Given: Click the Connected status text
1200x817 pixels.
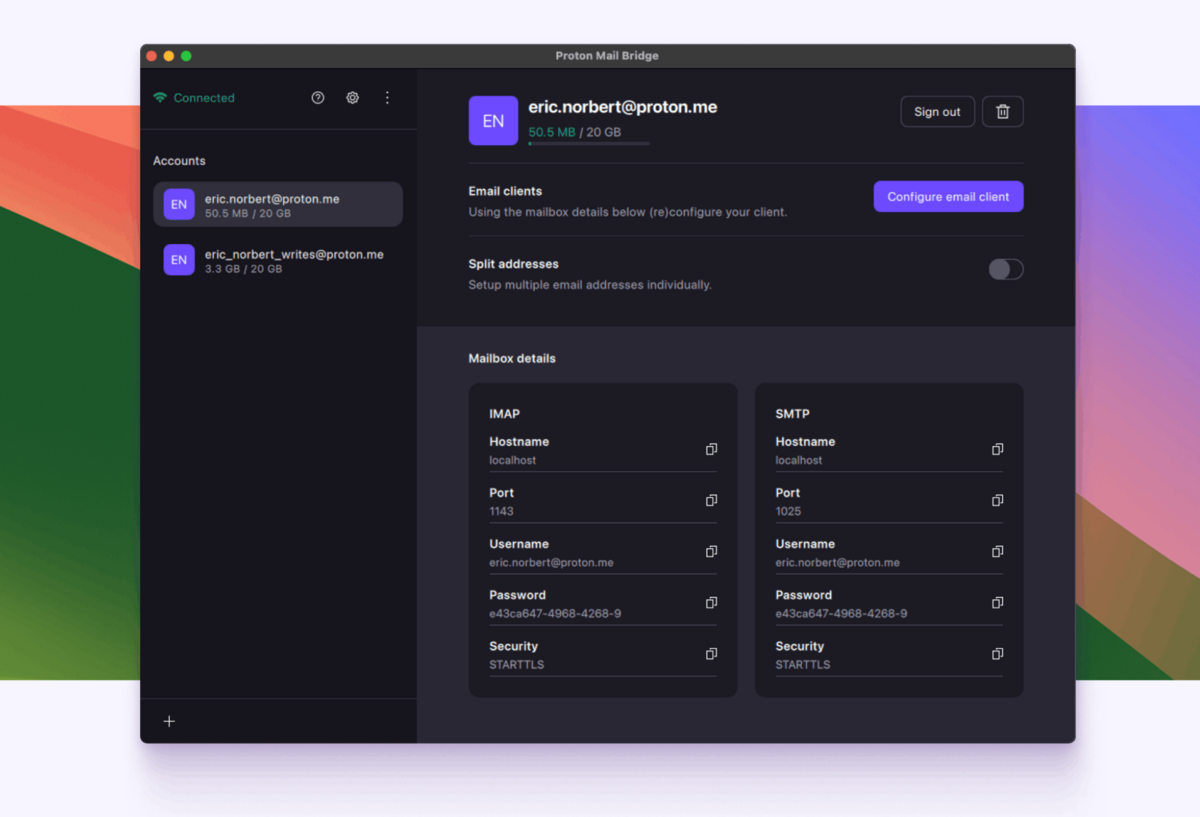Looking at the screenshot, I should pos(204,98).
